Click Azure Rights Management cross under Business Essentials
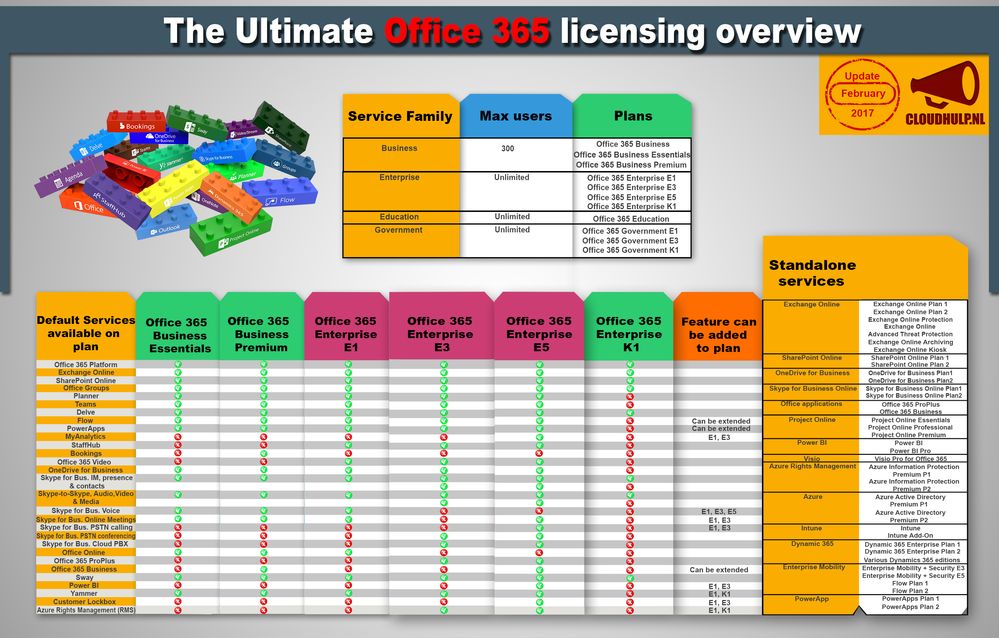This screenshot has height=638, width=999. pyautogui.click(x=178, y=610)
